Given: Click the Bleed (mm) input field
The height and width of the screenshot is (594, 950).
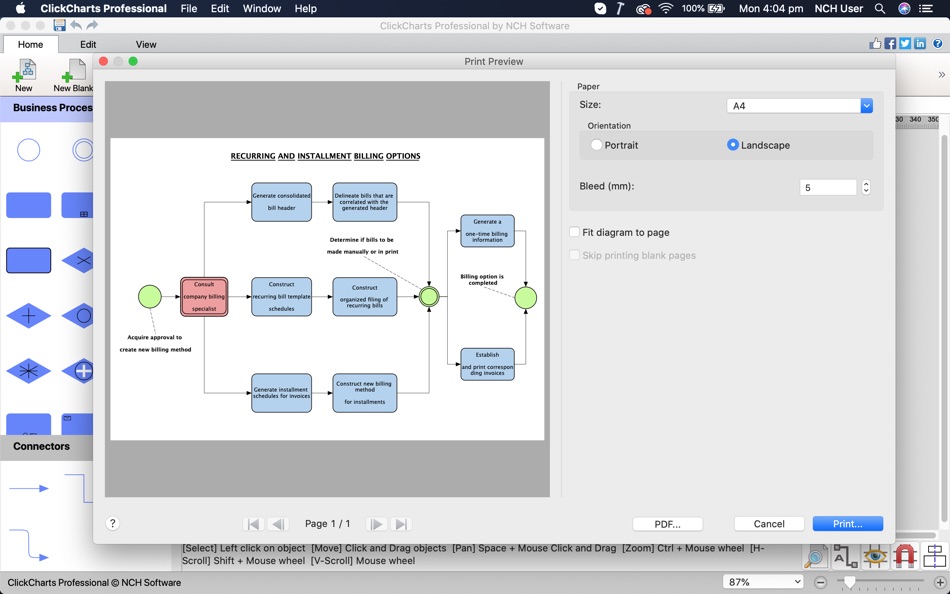Looking at the screenshot, I should (828, 187).
